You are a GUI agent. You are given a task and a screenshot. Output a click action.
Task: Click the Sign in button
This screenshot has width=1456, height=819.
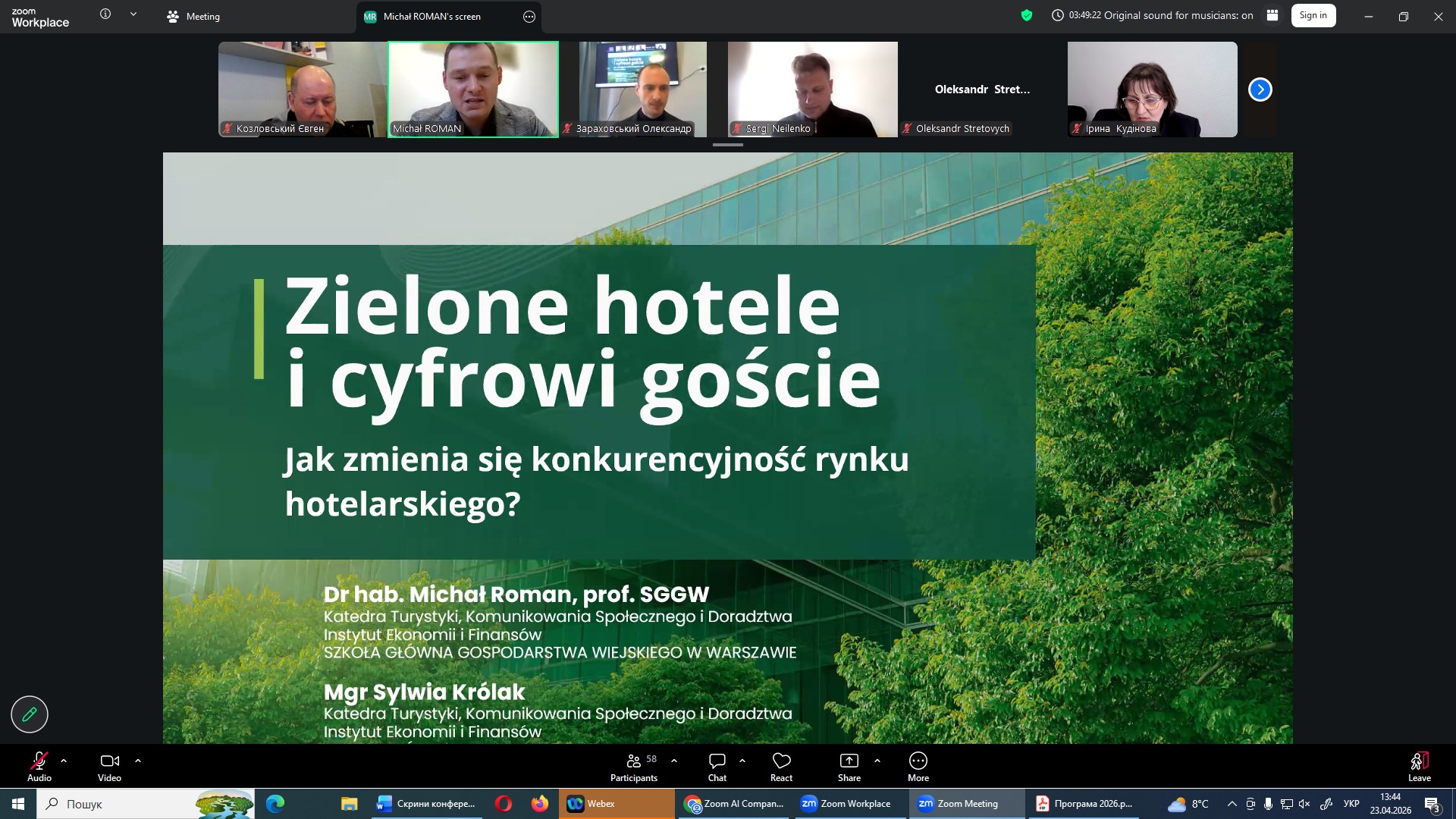pos(1313,15)
